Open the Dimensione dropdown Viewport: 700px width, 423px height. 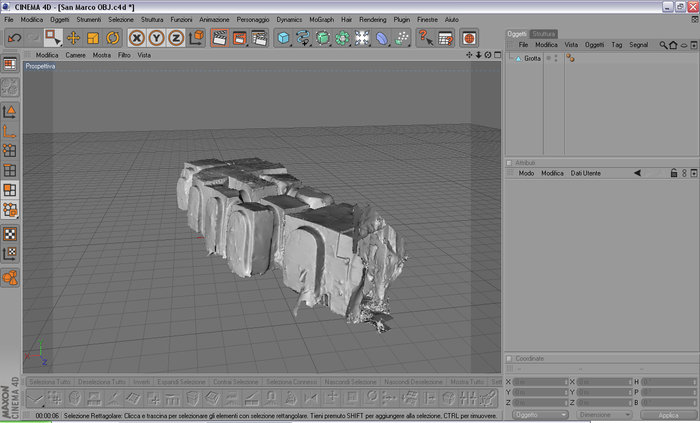point(604,415)
